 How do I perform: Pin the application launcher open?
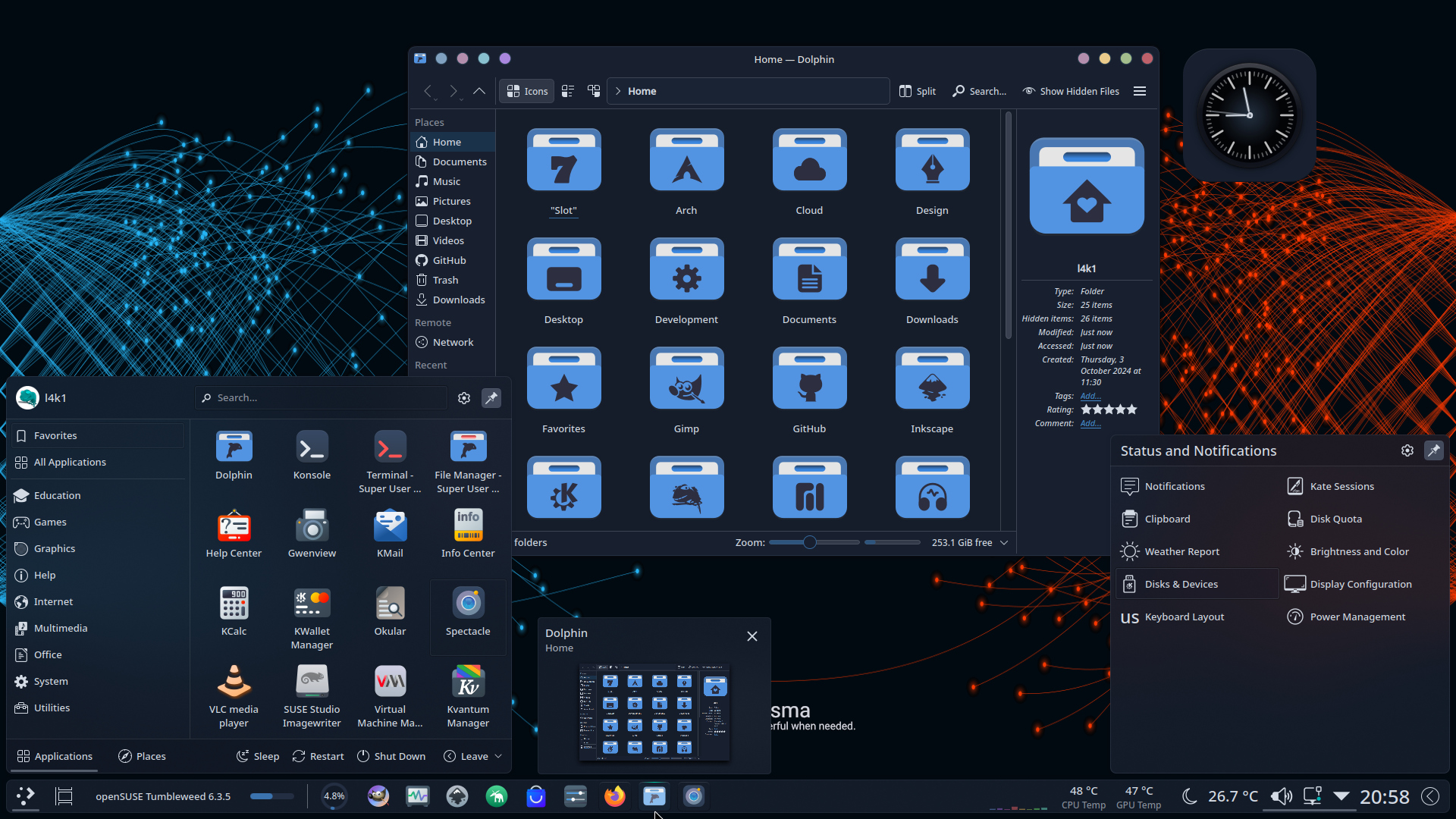pos(491,398)
